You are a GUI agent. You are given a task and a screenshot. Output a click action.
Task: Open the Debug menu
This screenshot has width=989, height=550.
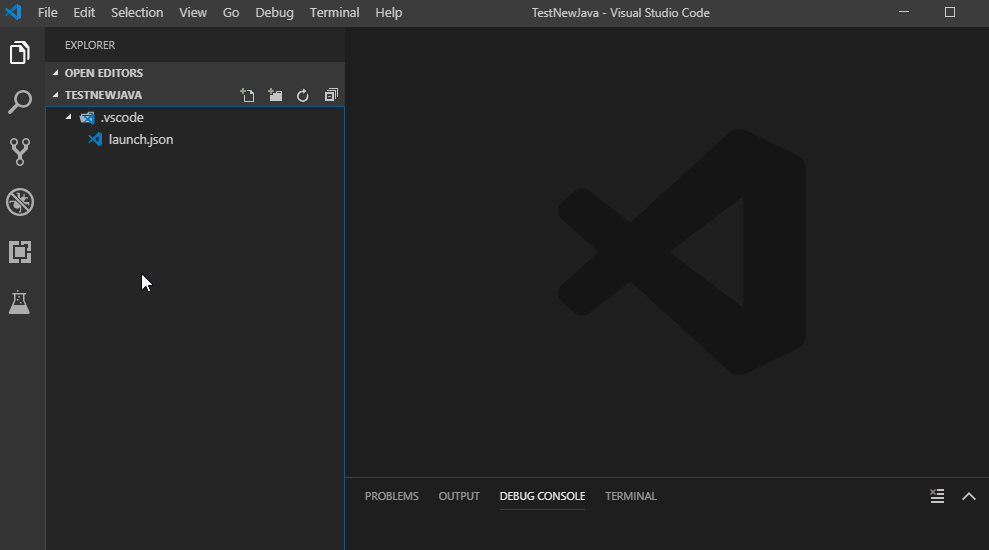tap(274, 13)
